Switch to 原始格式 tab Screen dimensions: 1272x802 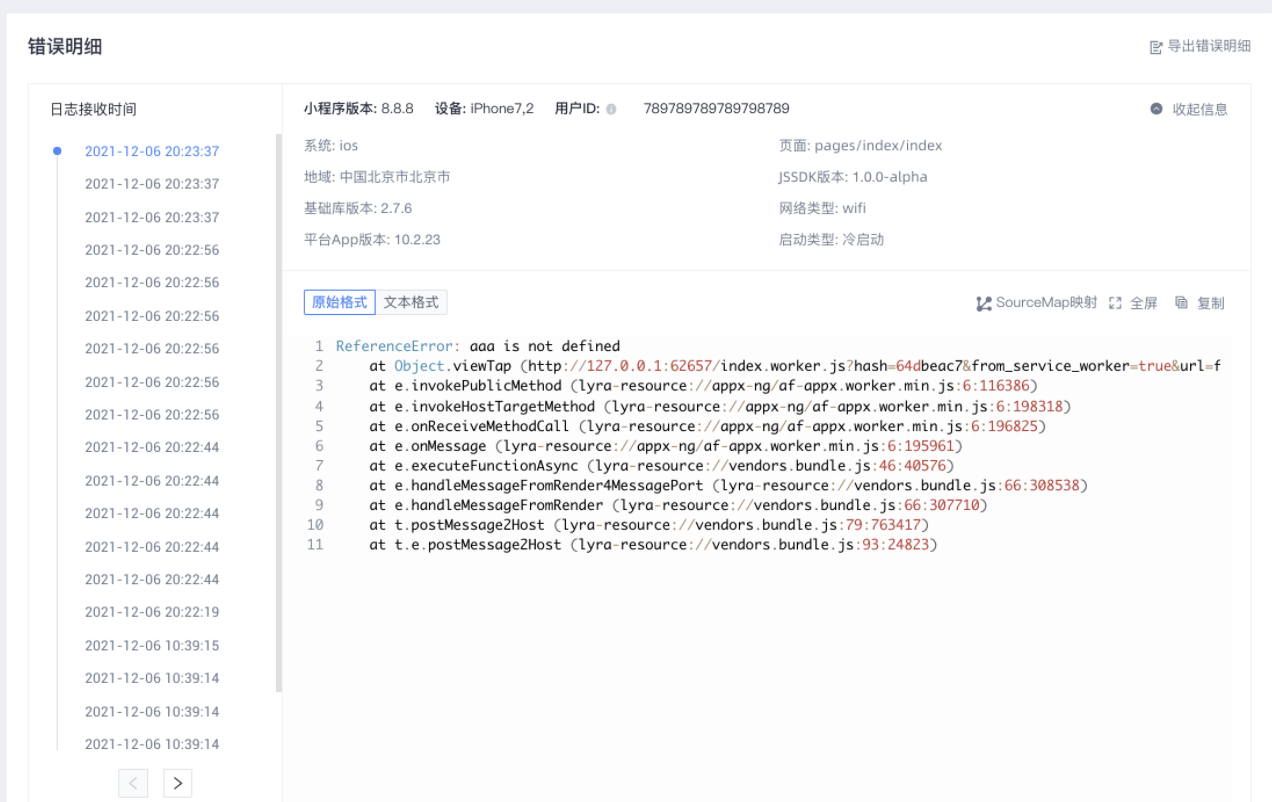(340, 302)
